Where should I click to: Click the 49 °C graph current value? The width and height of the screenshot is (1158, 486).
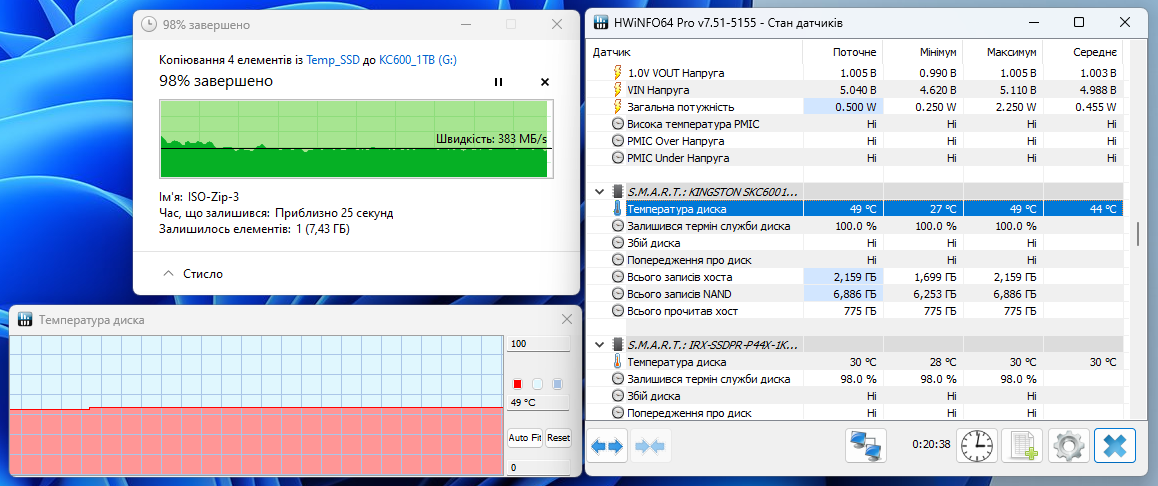point(538,403)
